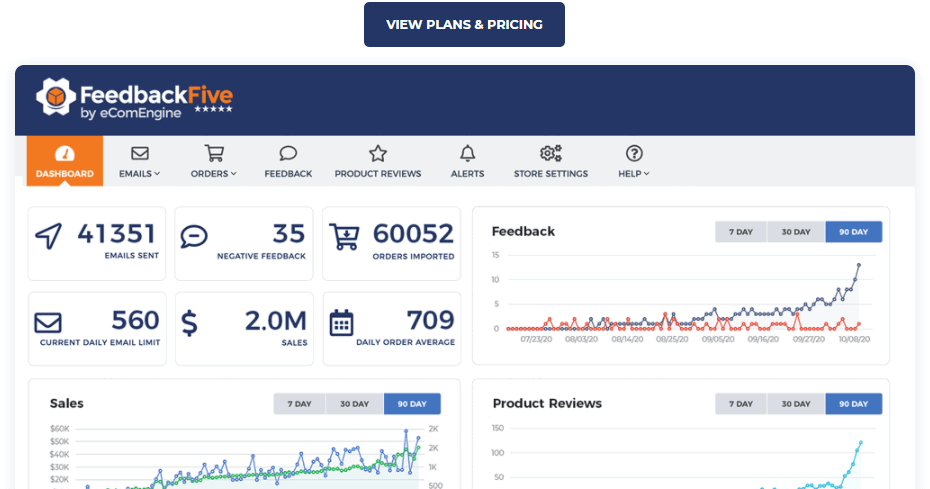Go to the Feedback menu label

pyautogui.click(x=288, y=174)
